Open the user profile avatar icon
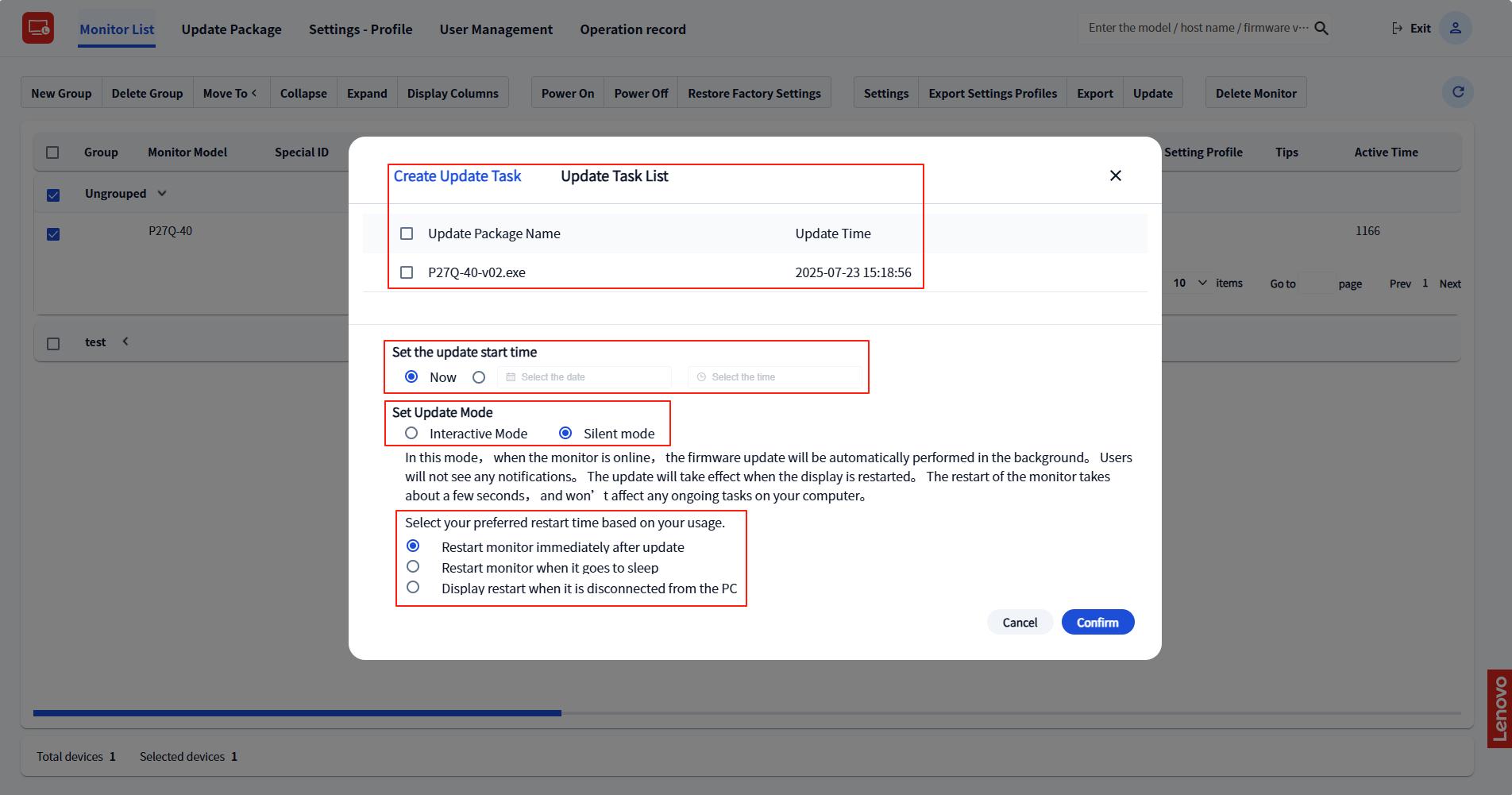The width and height of the screenshot is (1512, 795). pyautogui.click(x=1455, y=29)
